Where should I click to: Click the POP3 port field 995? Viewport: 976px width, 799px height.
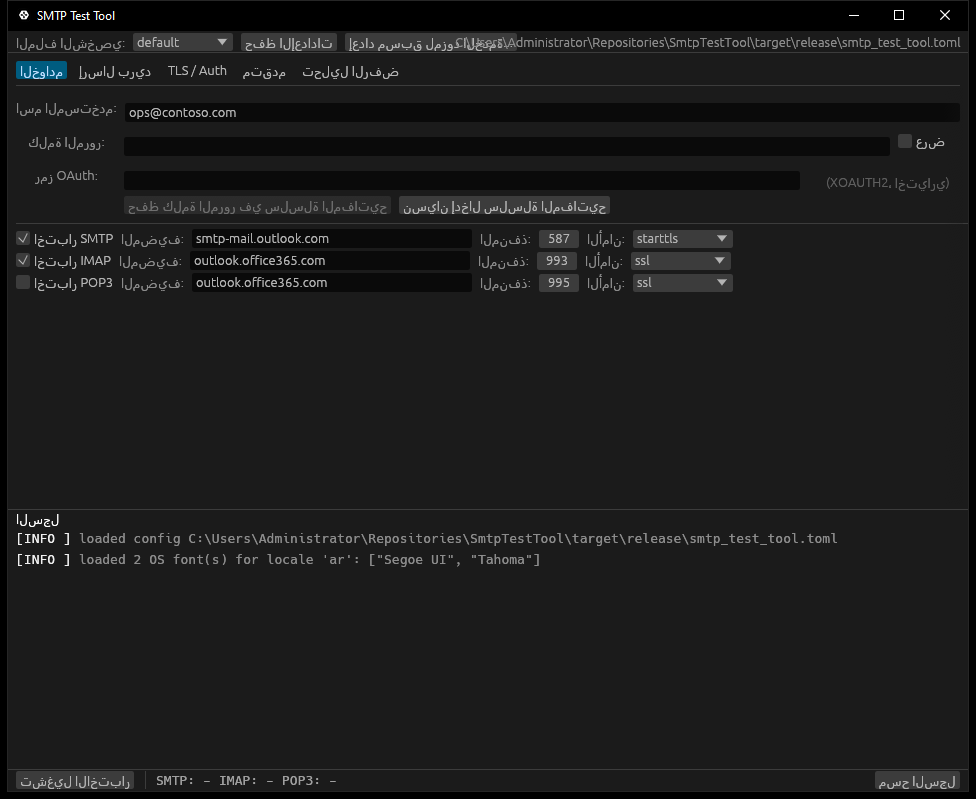(x=558, y=283)
